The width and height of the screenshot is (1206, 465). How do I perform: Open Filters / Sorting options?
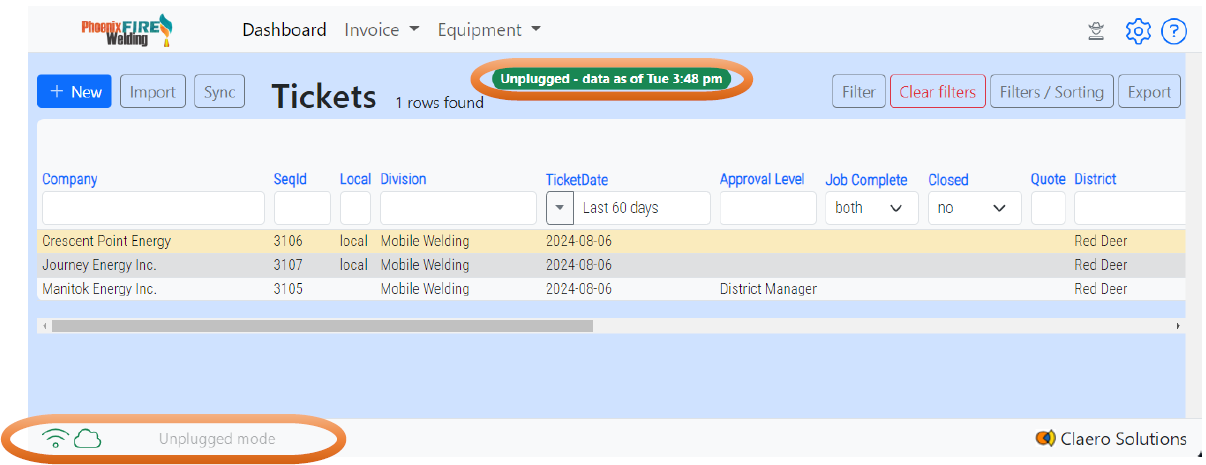(x=1051, y=92)
